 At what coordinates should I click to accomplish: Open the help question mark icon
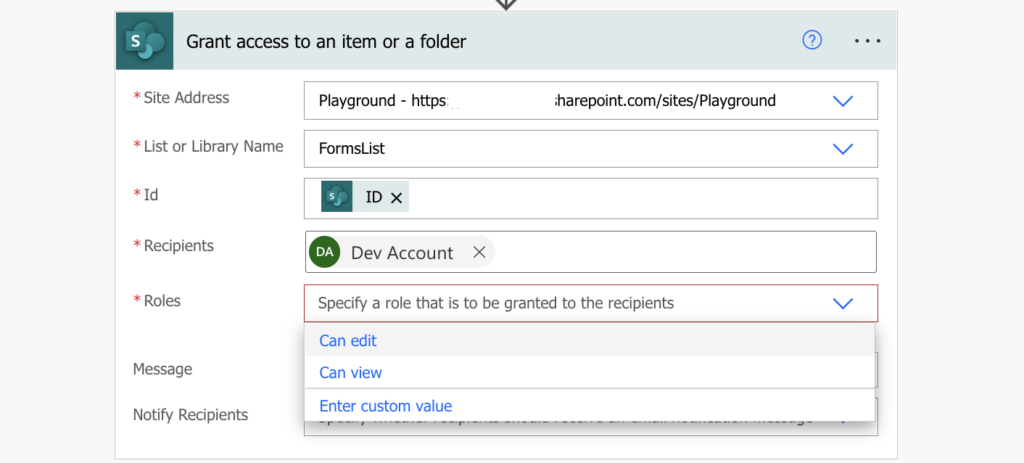coord(812,40)
